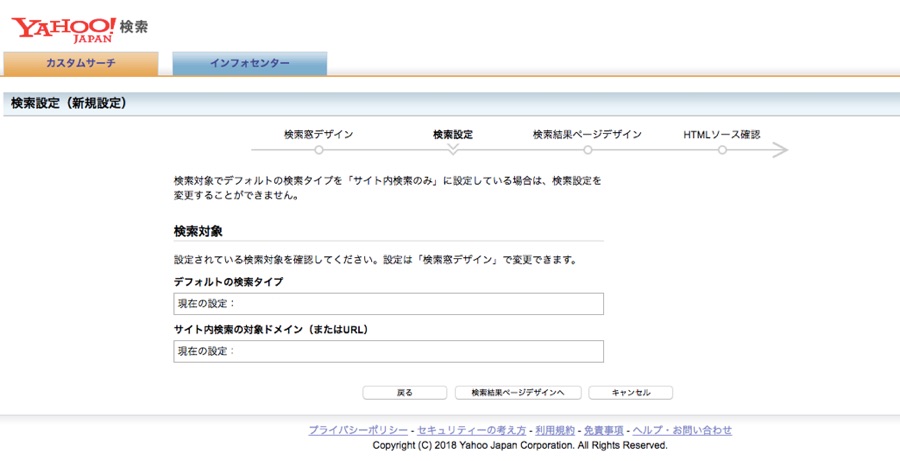Click the 検索対象 section heading
Viewport: 900px width, 461px height.
coord(198,232)
